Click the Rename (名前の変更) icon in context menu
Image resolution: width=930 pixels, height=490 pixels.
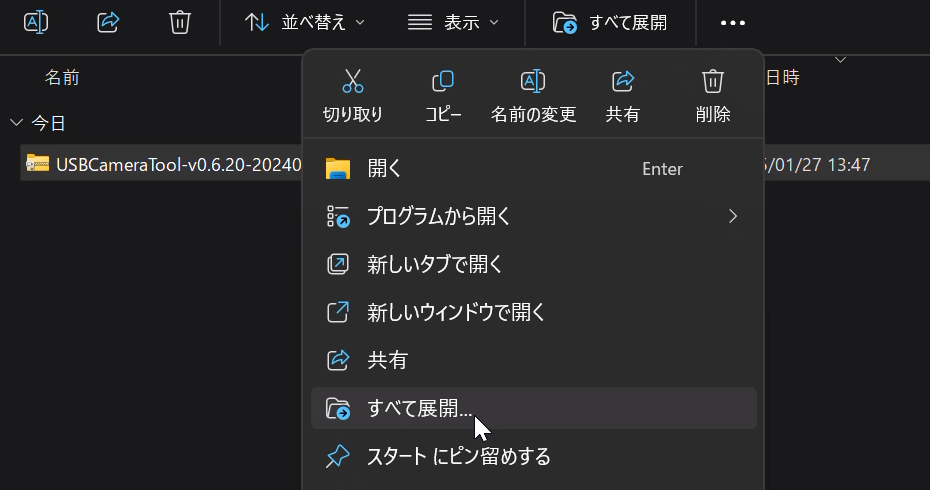533,81
